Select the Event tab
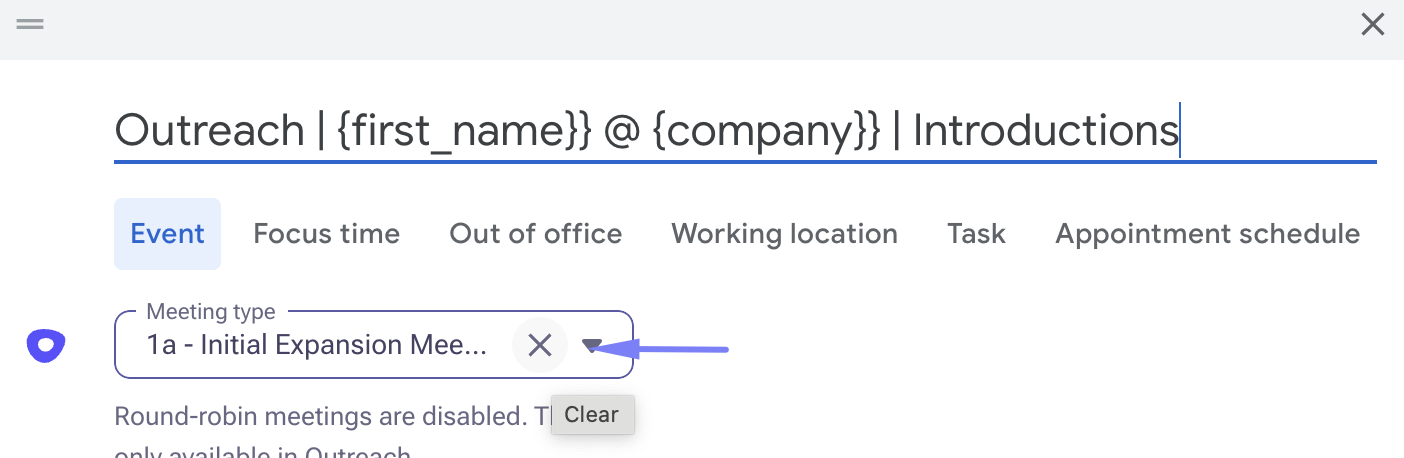Viewport: 1404px width, 458px height. point(167,234)
